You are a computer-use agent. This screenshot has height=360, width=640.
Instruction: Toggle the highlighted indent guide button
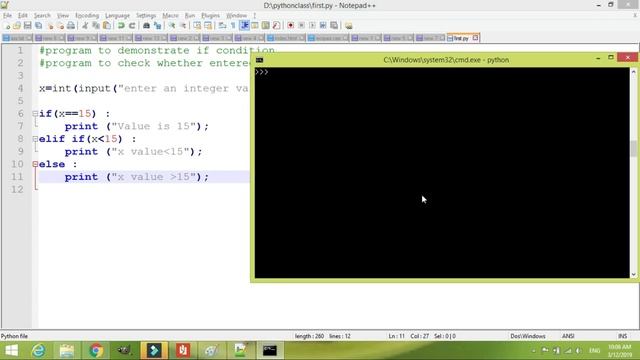coord(244,26)
